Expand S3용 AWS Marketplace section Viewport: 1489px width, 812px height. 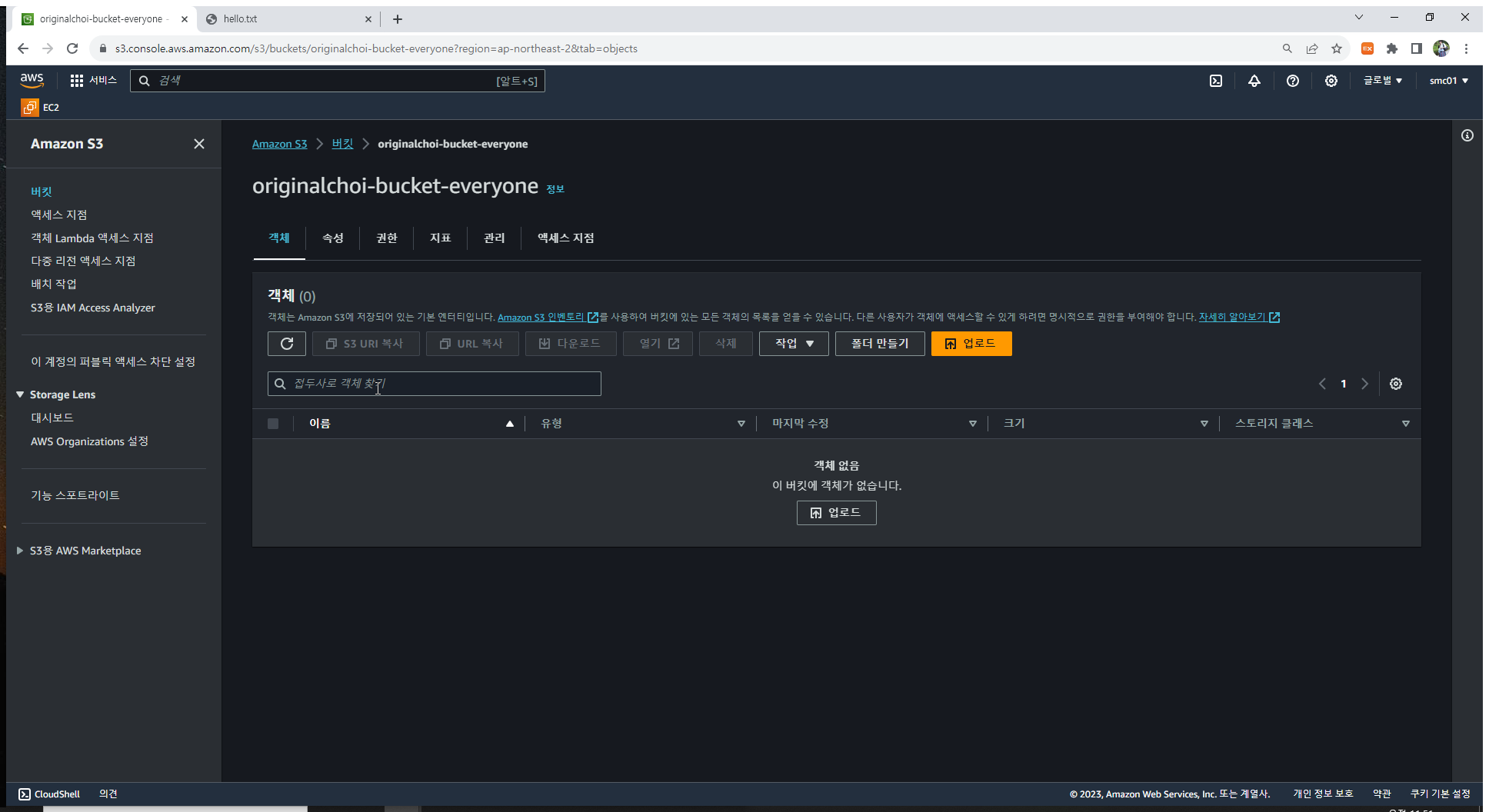coord(20,551)
